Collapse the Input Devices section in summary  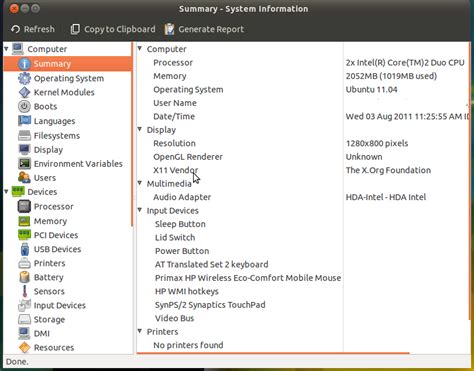point(140,210)
